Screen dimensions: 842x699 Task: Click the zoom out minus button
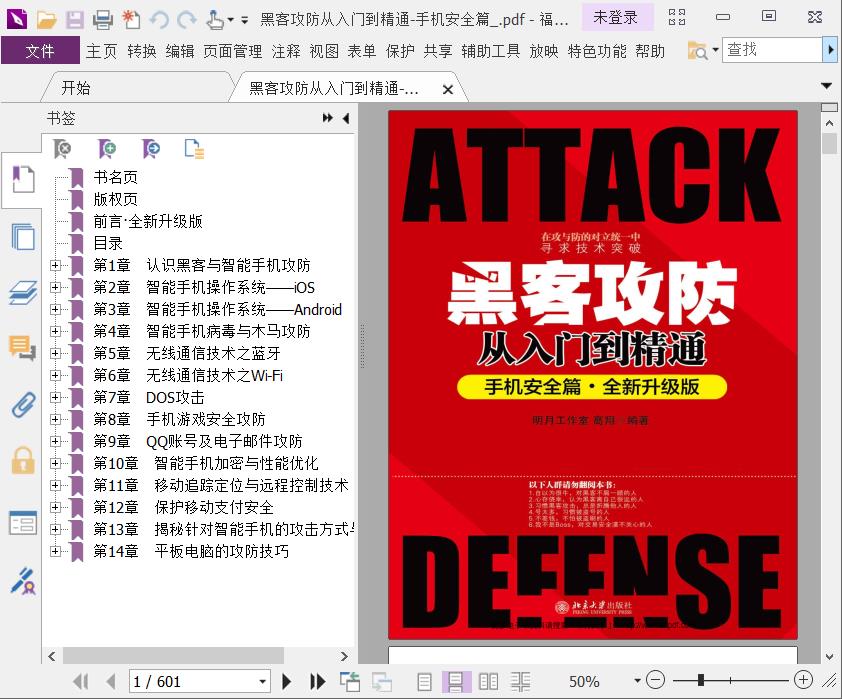[655, 680]
